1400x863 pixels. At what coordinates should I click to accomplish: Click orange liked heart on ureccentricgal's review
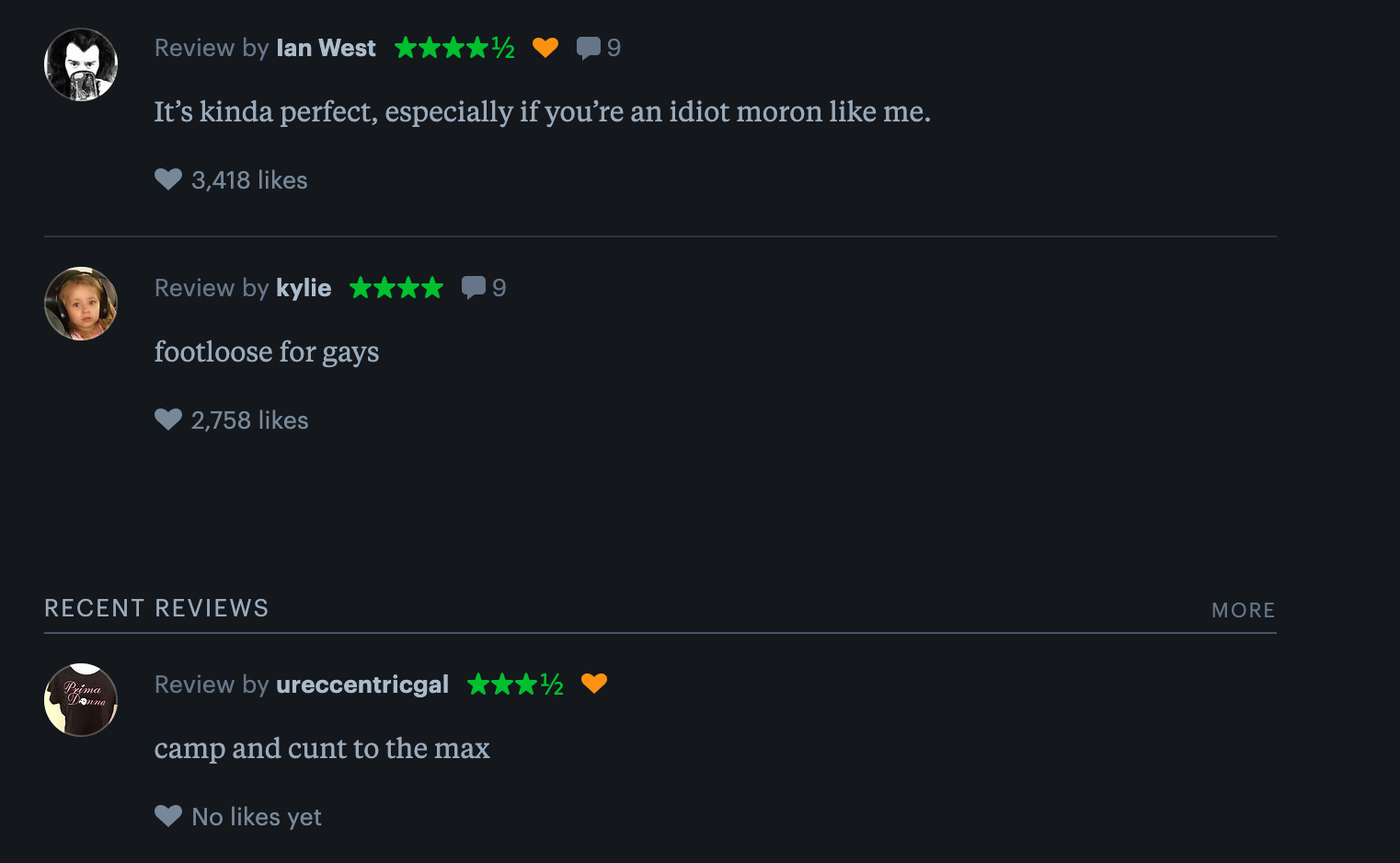coord(594,684)
